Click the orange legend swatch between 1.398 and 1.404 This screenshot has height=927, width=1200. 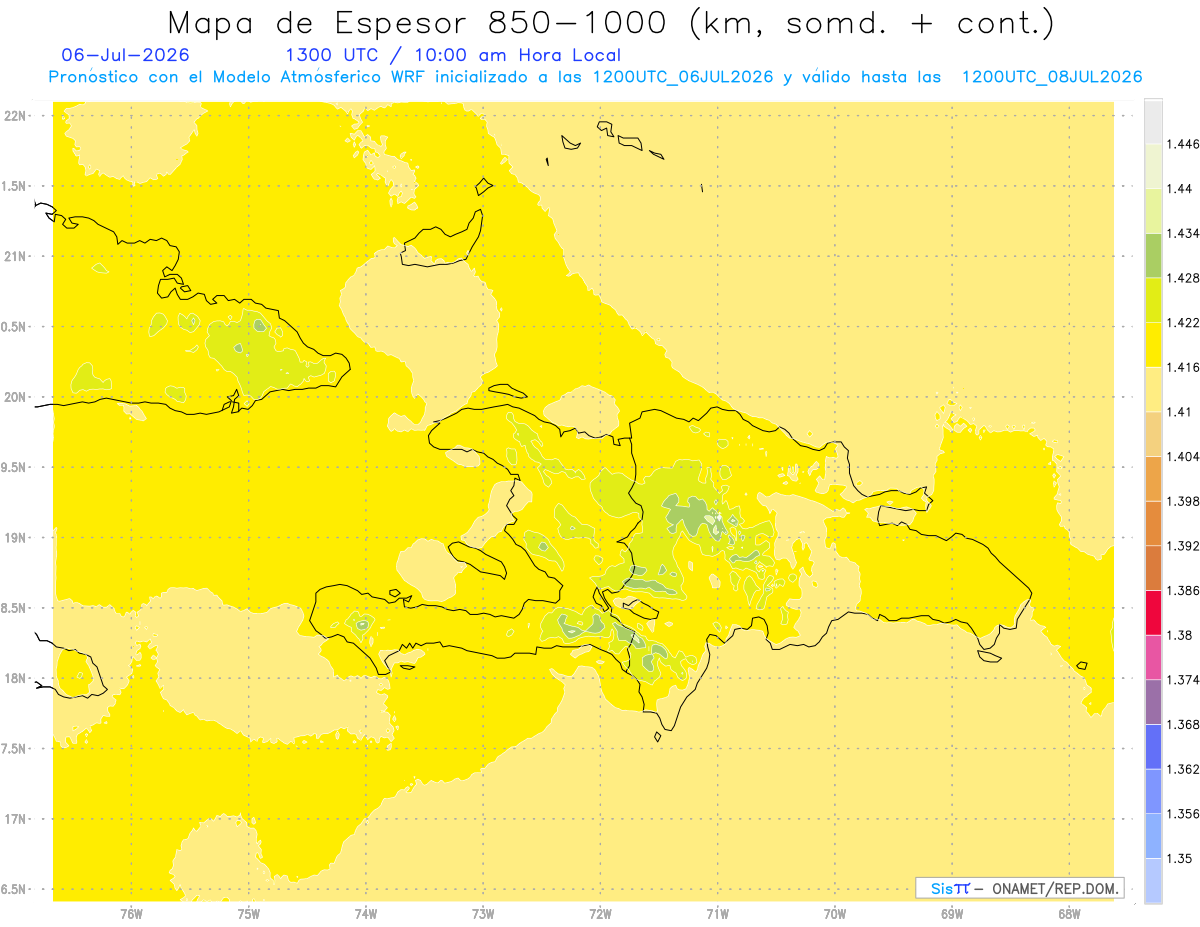[x=1153, y=479]
